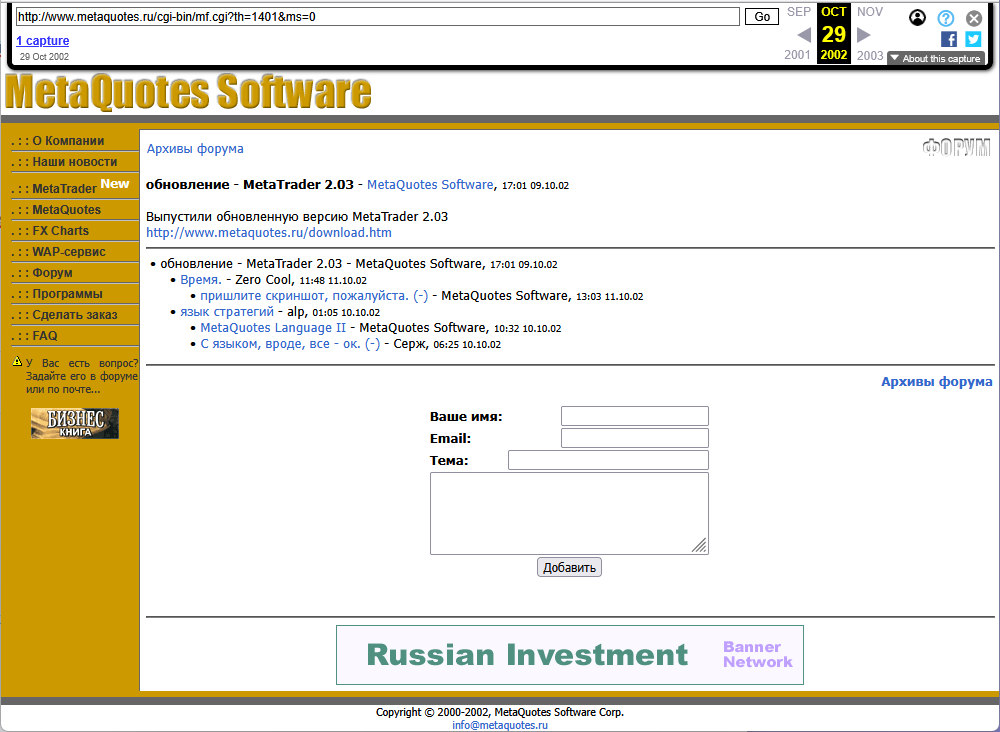Grab the textarea resize handle
This screenshot has height=732, width=1000.
click(x=700, y=546)
